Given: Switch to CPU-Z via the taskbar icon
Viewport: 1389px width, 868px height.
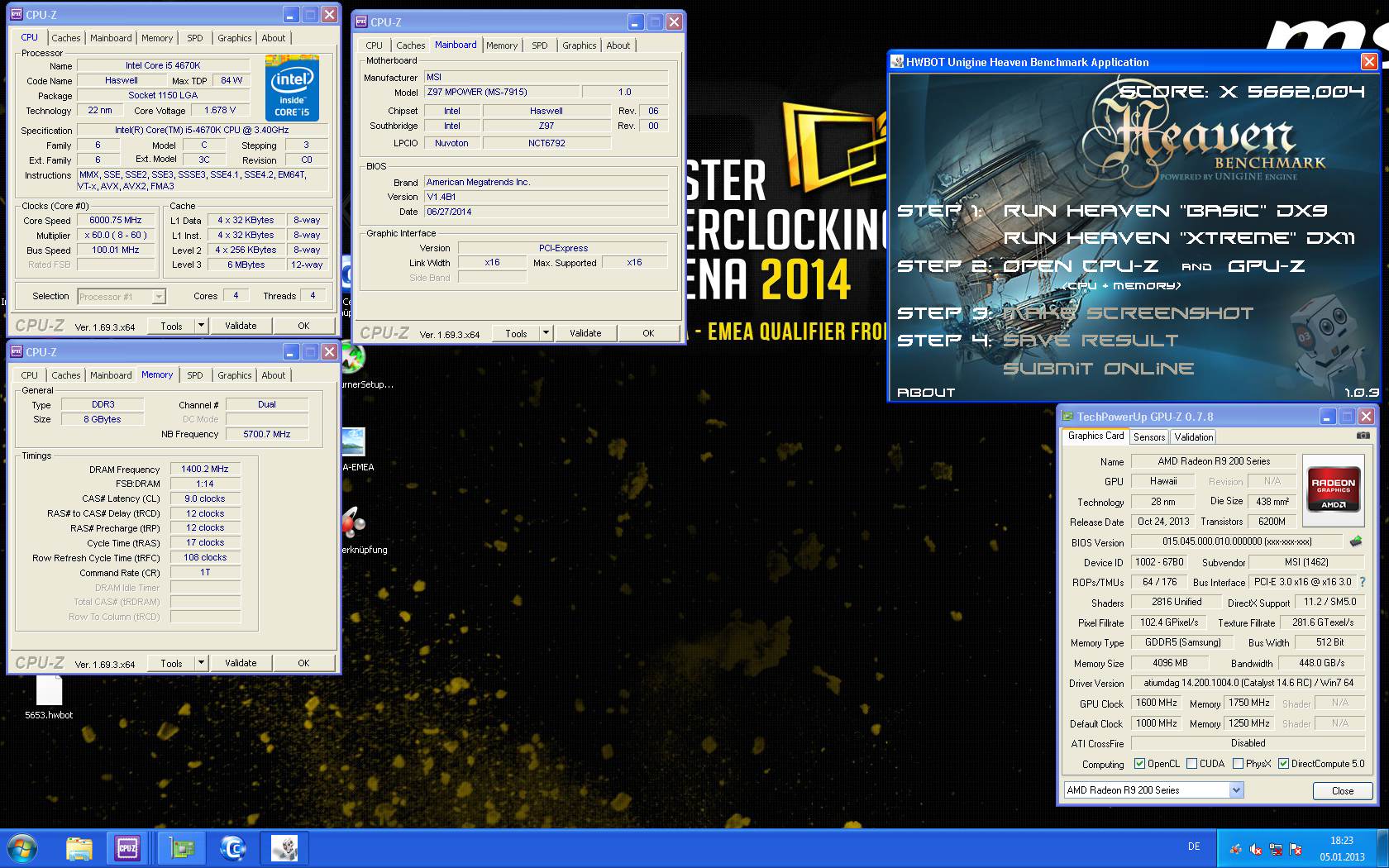Looking at the screenshot, I should coord(127,848).
